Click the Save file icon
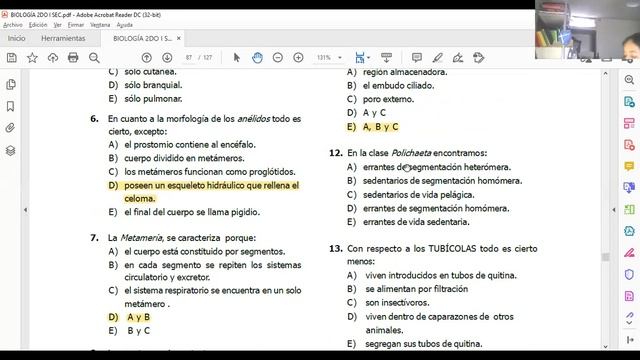The width and height of the screenshot is (640, 360). (12, 58)
